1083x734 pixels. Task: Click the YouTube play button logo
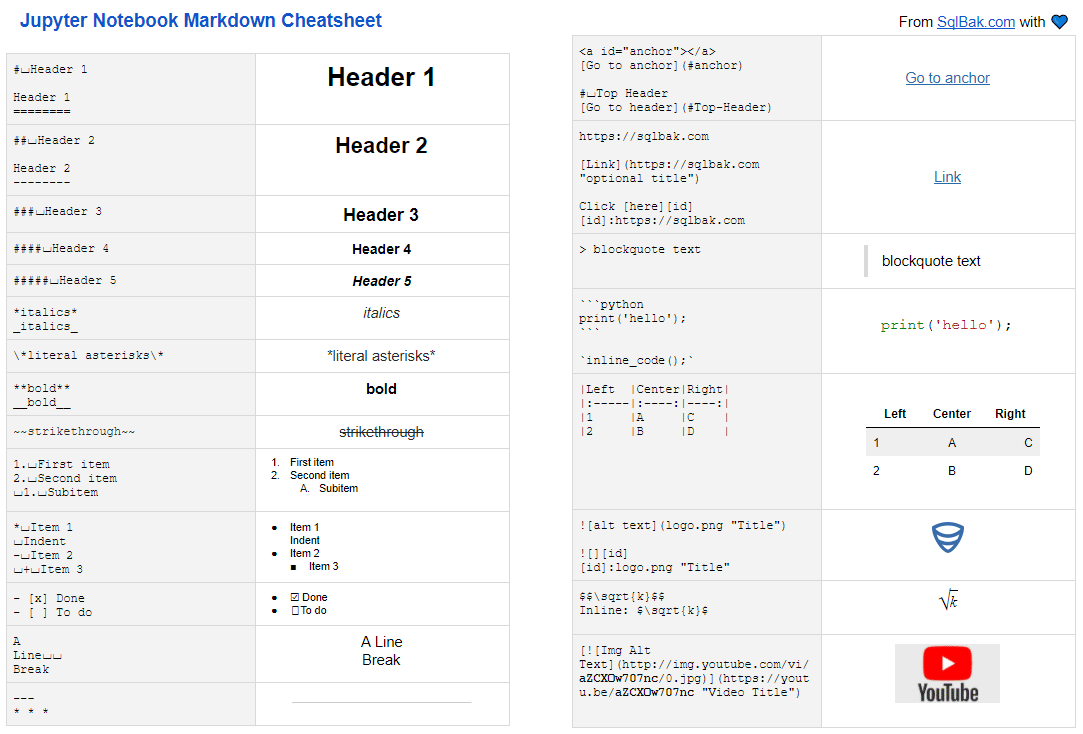[947, 661]
